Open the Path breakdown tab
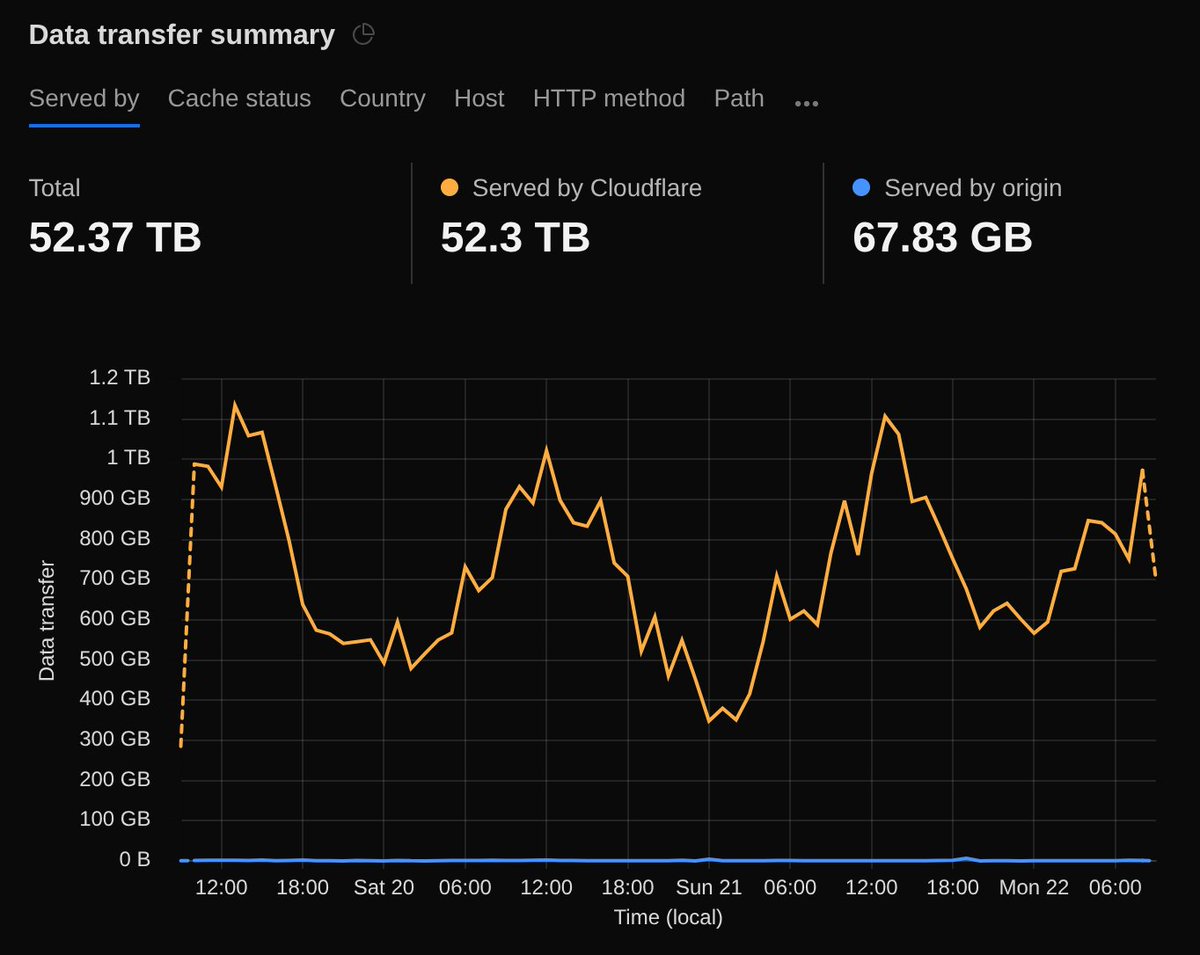 coord(738,98)
